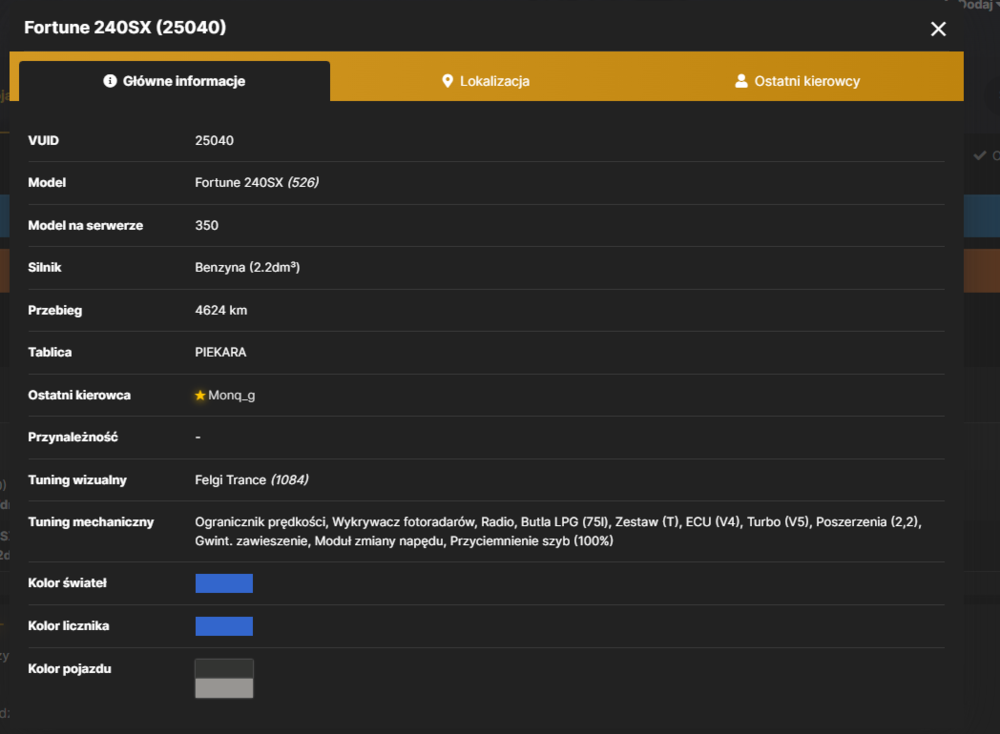Click the Kolor świateł label
This screenshot has height=734, width=1000.
[x=67, y=583]
